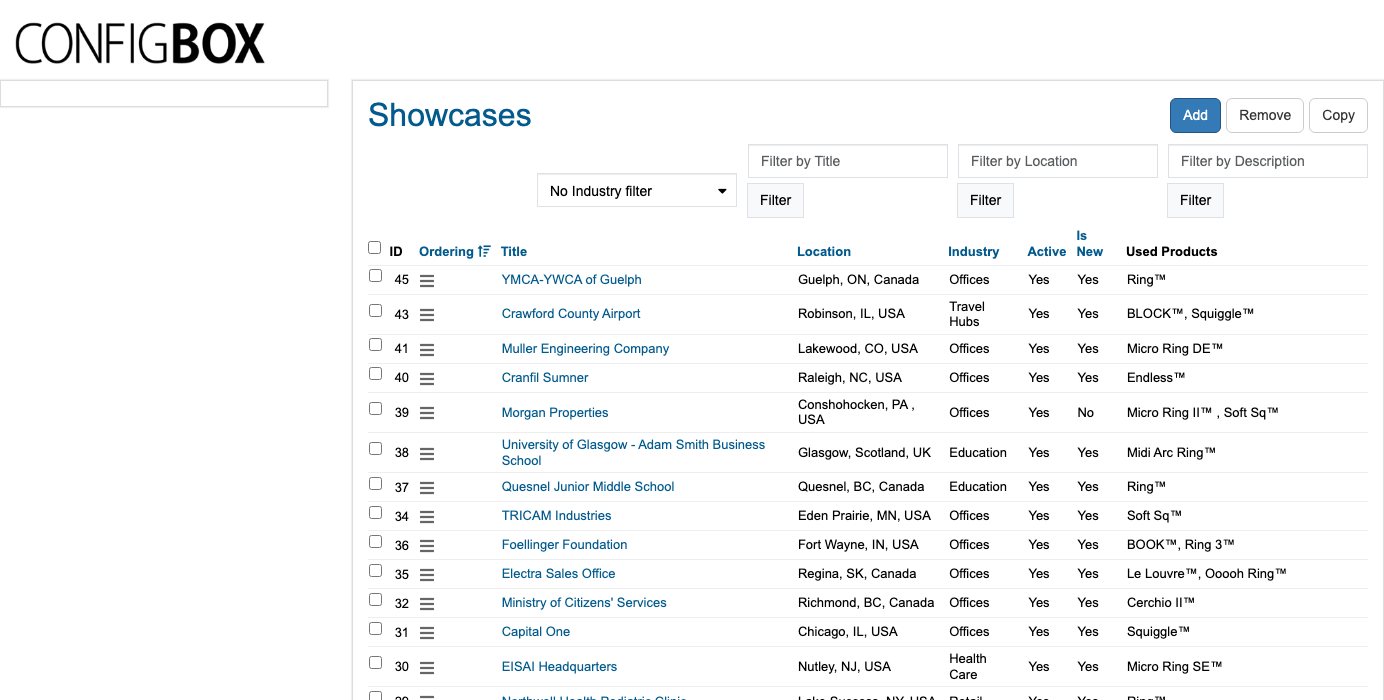Sort by the Location column header
This screenshot has width=1384, height=700.
[x=824, y=252]
